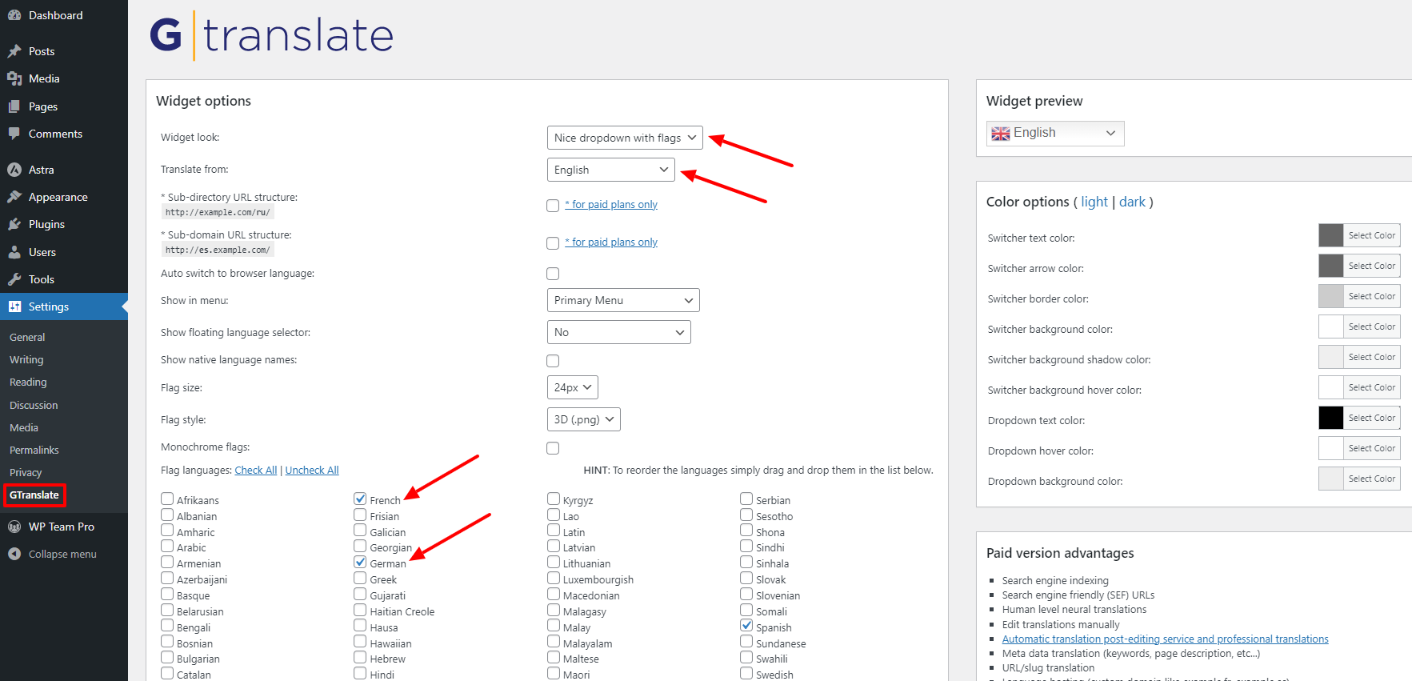Click Select Color for background shadow color
Image resolution: width=1412 pixels, height=681 pixels.
(x=1372, y=357)
